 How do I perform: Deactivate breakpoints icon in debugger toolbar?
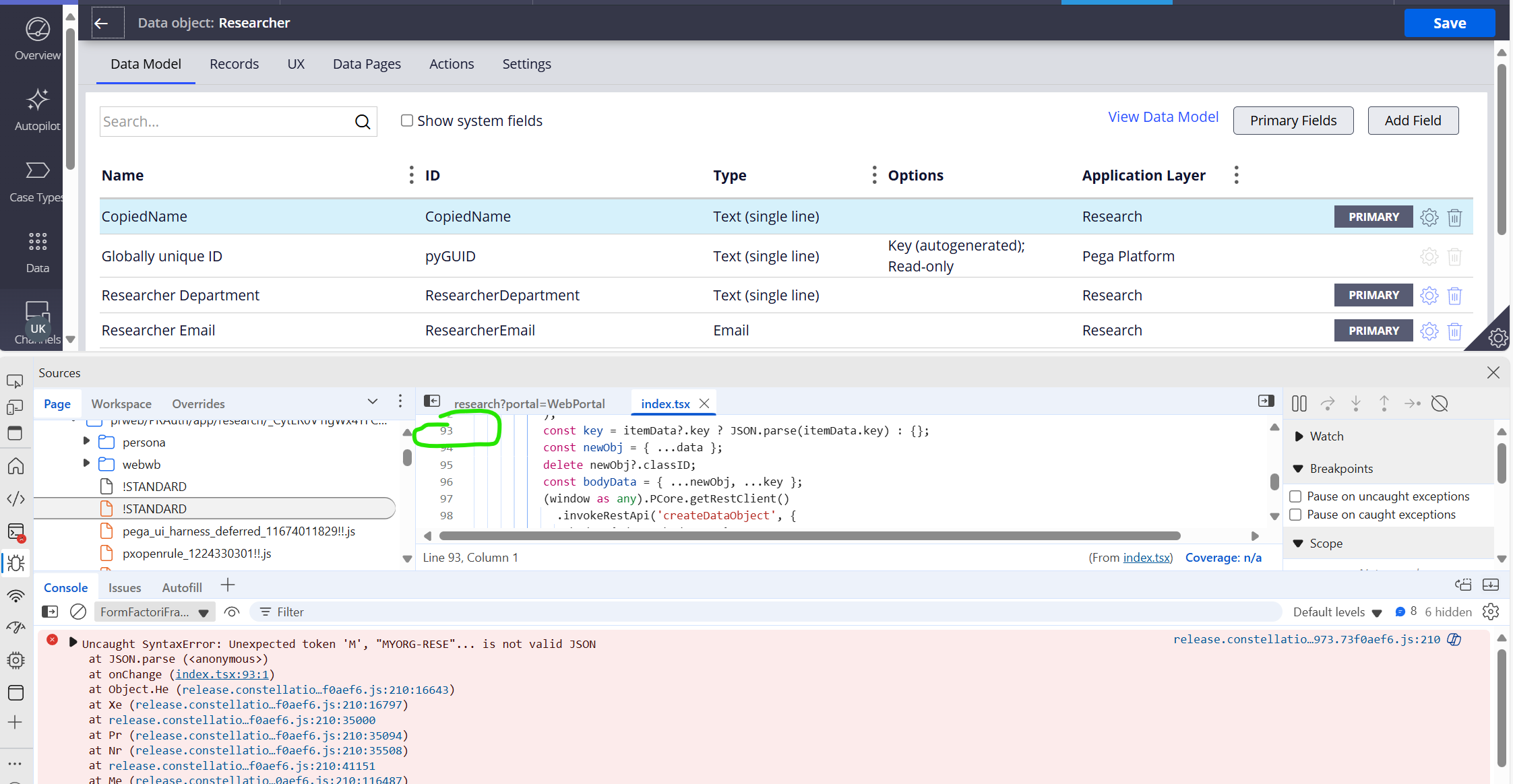[x=1440, y=403]
